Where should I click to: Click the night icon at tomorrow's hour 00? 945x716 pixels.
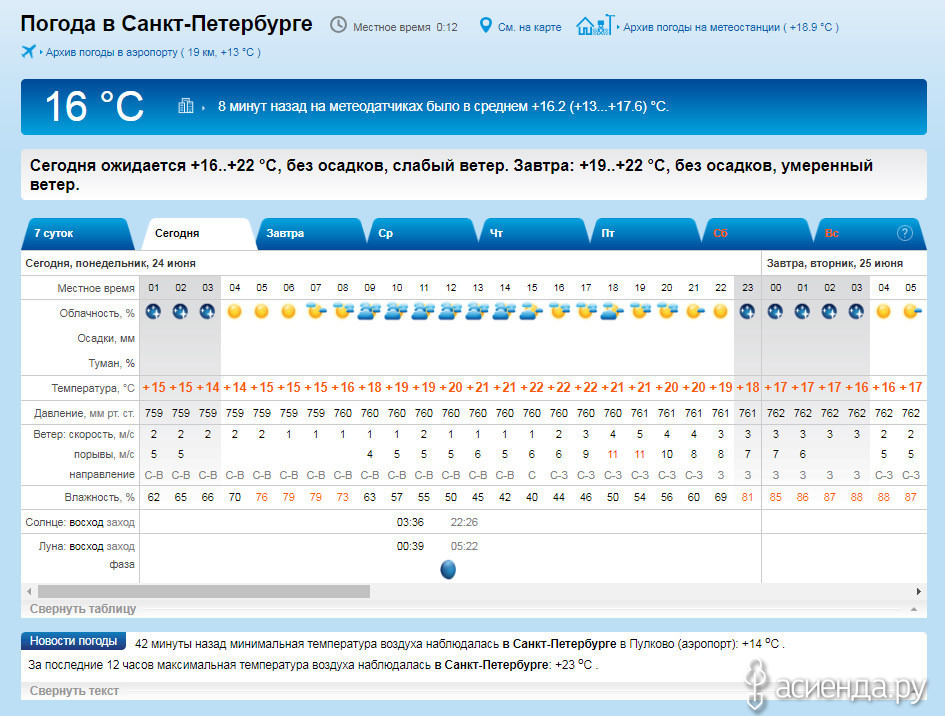point(775,312)
